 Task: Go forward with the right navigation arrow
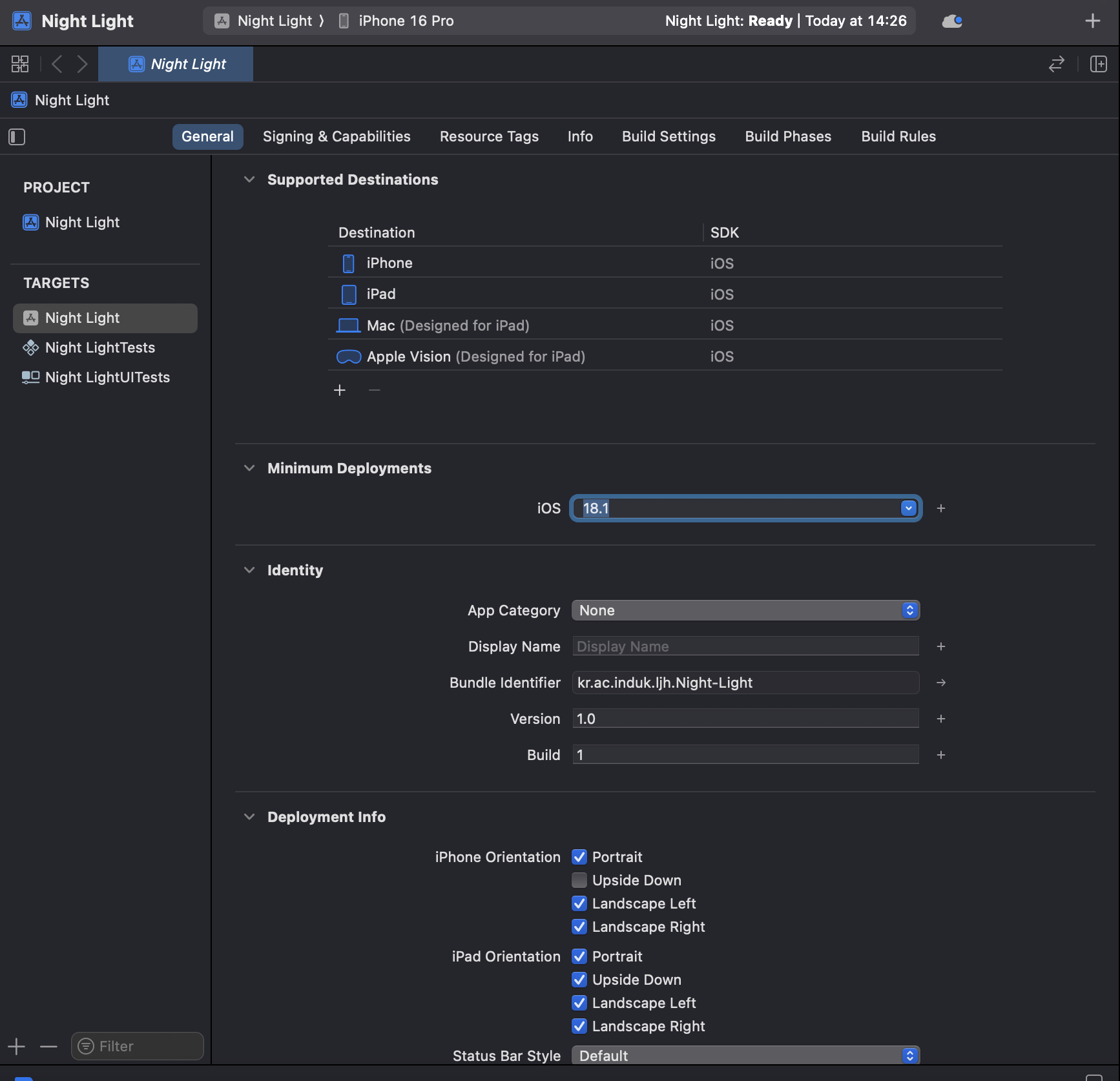[x=82, y=64]
